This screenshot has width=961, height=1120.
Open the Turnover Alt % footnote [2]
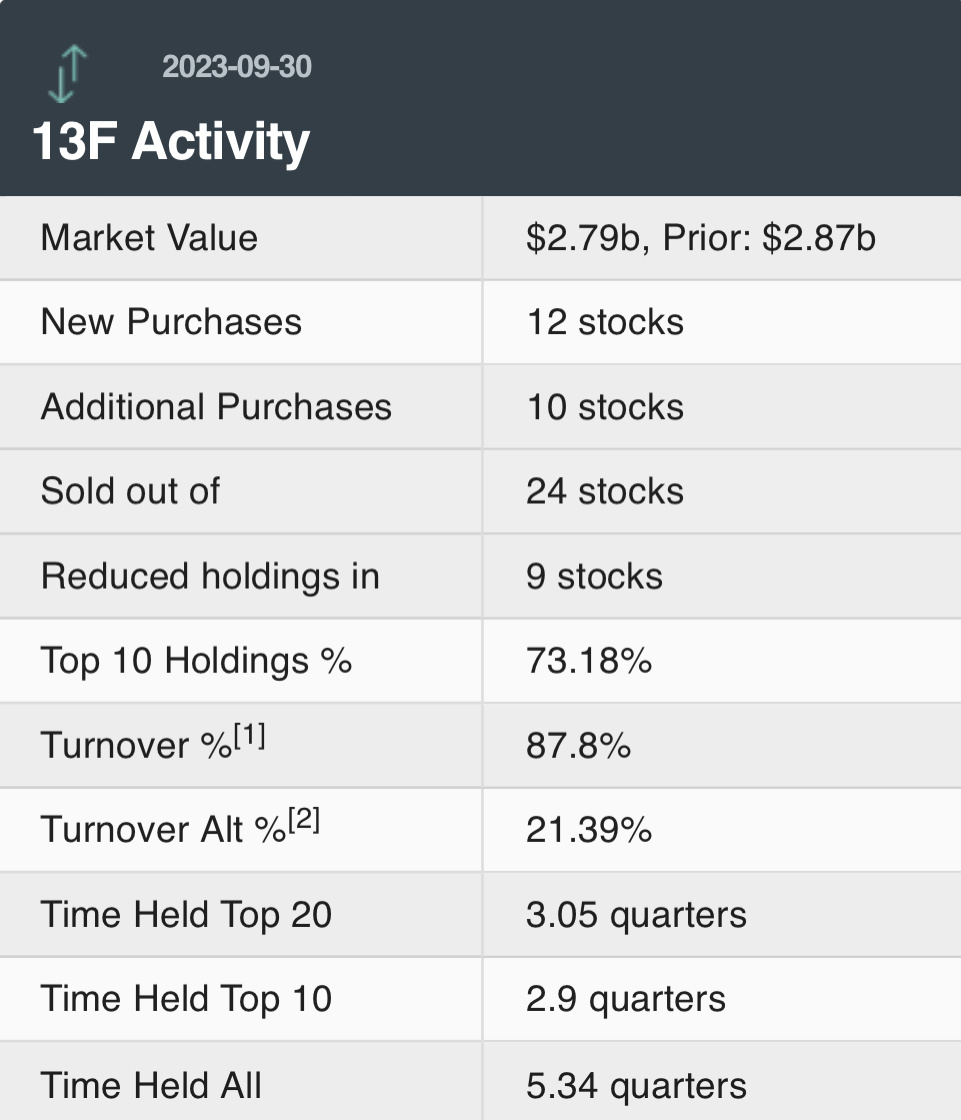pos(304,821)
